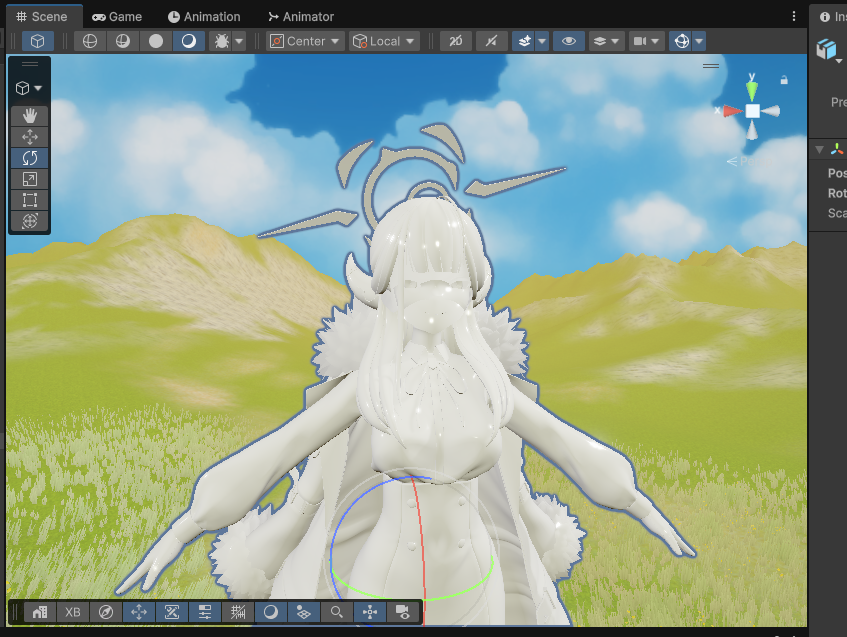Switch to the Scene tab
Image resolution: width=847 pixels, height=637 pixels.
(x=42, y=17)
